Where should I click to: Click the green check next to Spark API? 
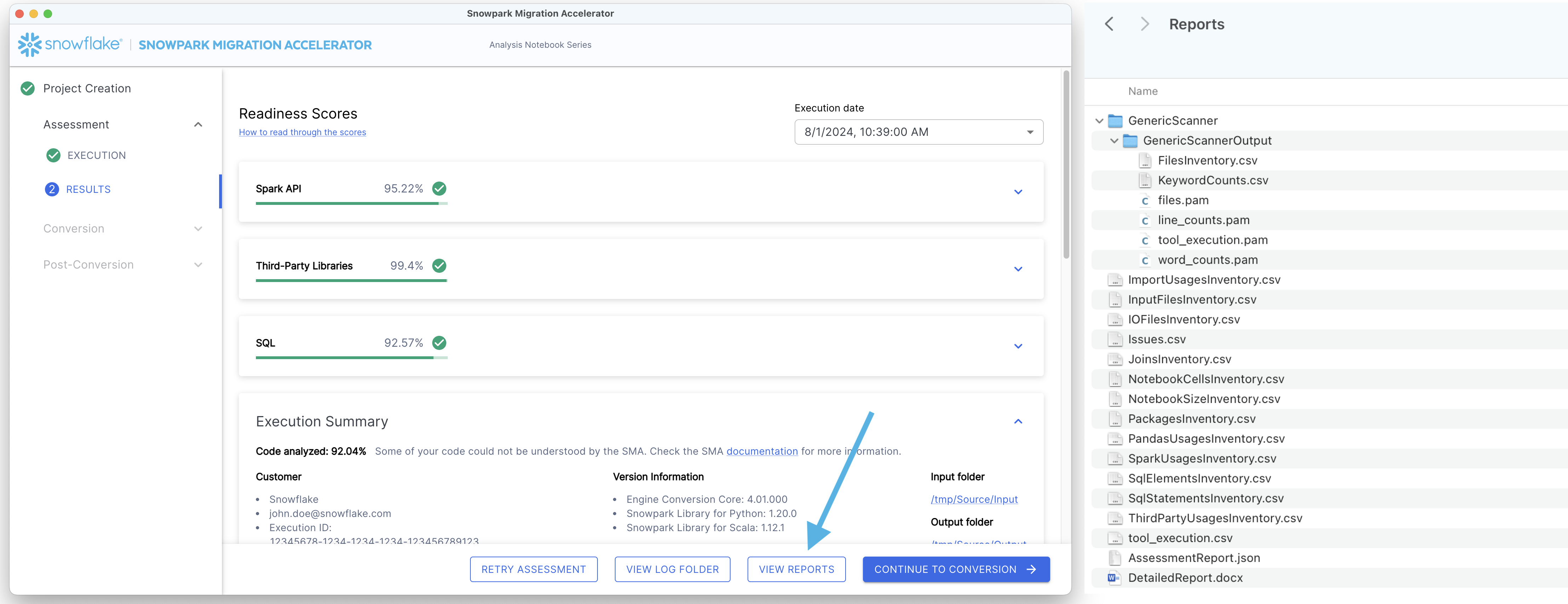[439, 189]
